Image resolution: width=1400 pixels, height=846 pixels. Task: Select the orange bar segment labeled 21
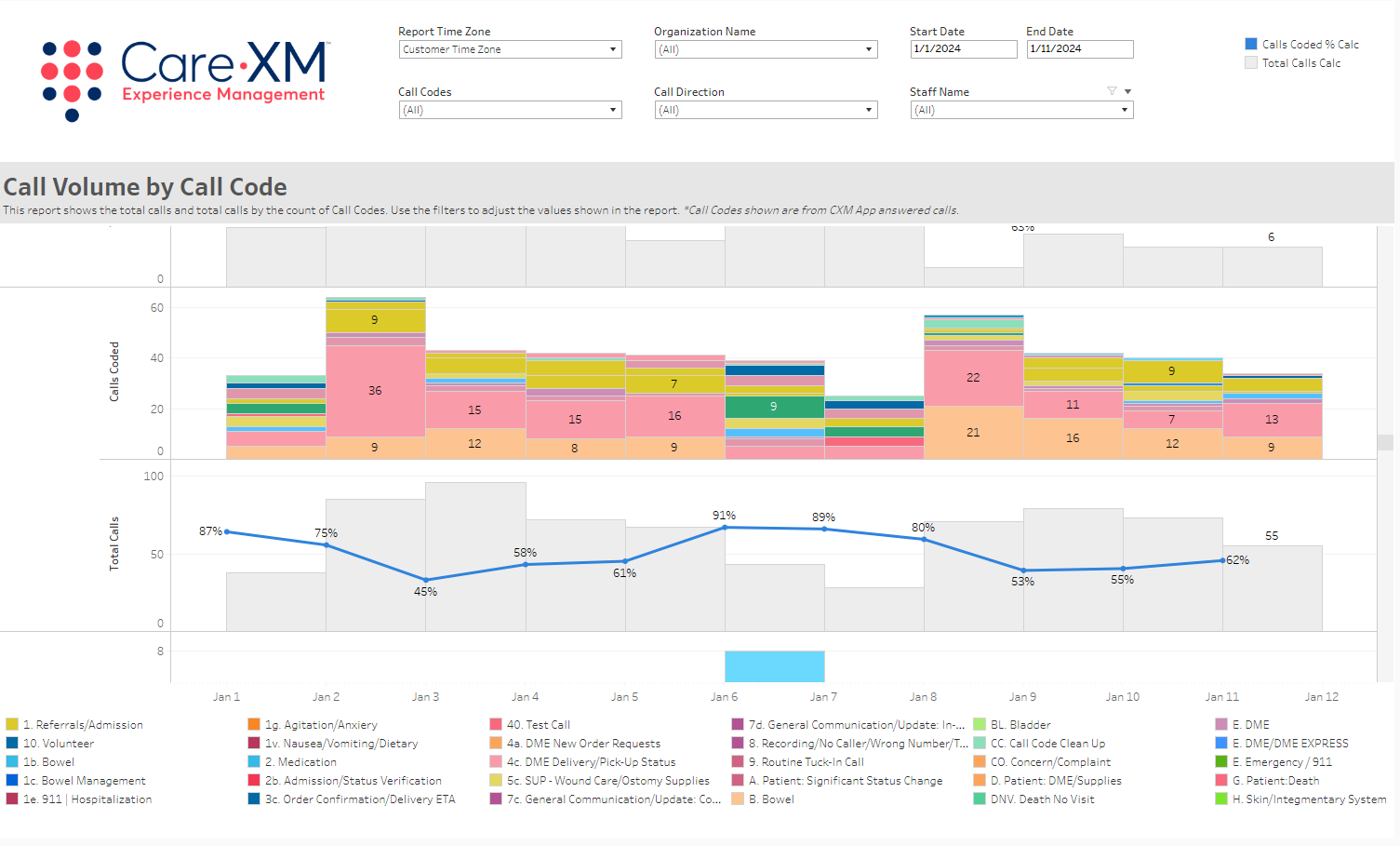[973, 433]
